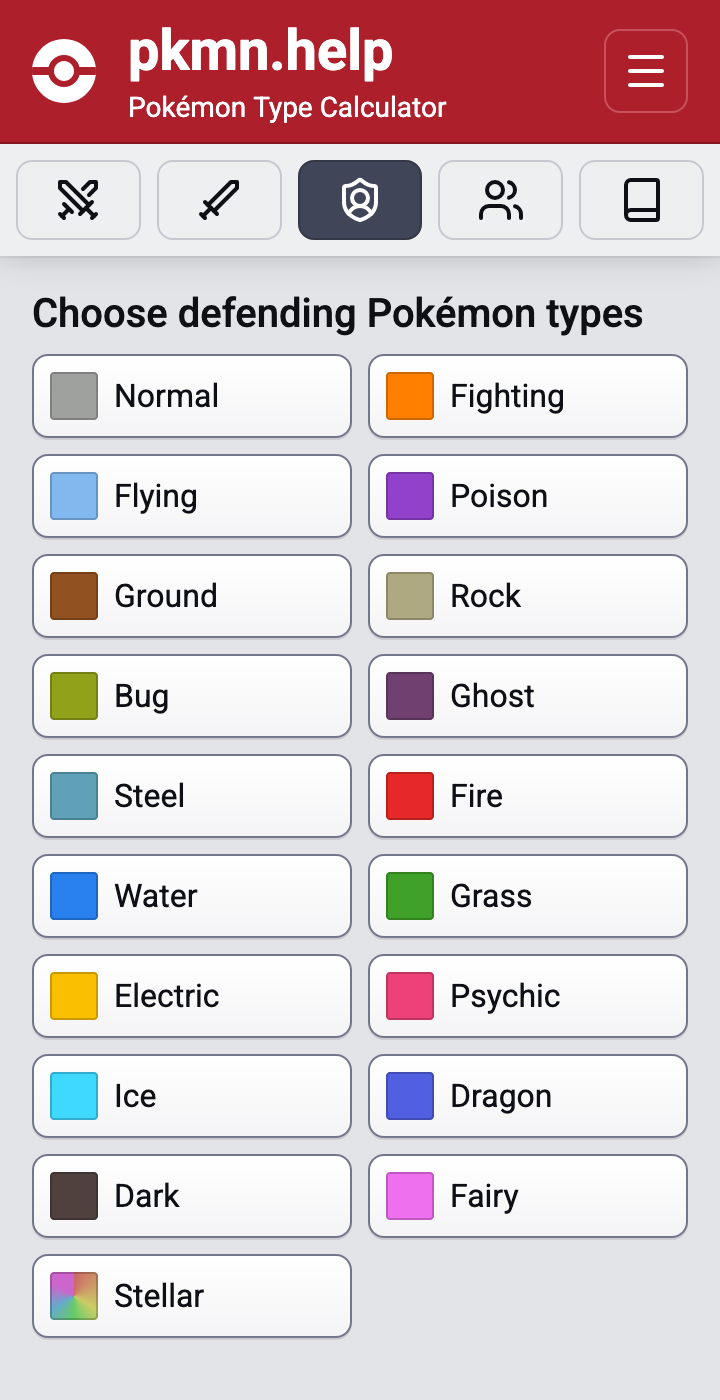Switch to the crossed swords offense tab

pyautogui.click(x=78, y=200)
